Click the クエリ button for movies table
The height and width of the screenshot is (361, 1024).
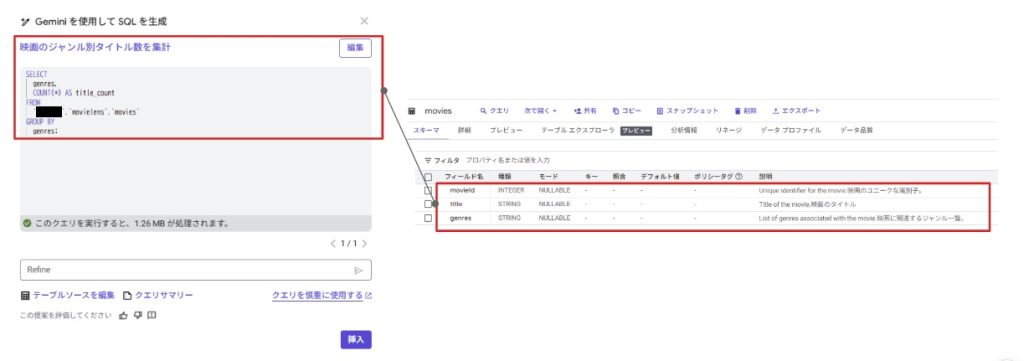point(494,111)
